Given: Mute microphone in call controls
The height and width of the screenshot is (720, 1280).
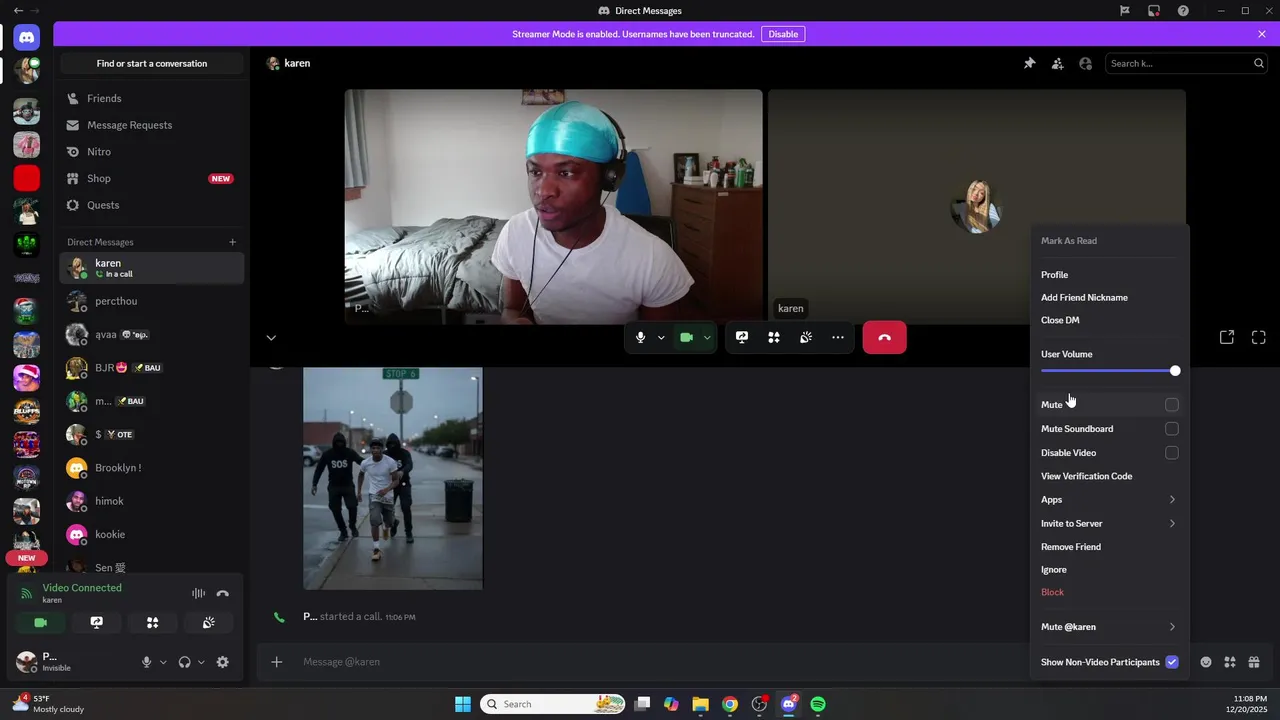Looking at the screenshot, I should click(640, 338).
